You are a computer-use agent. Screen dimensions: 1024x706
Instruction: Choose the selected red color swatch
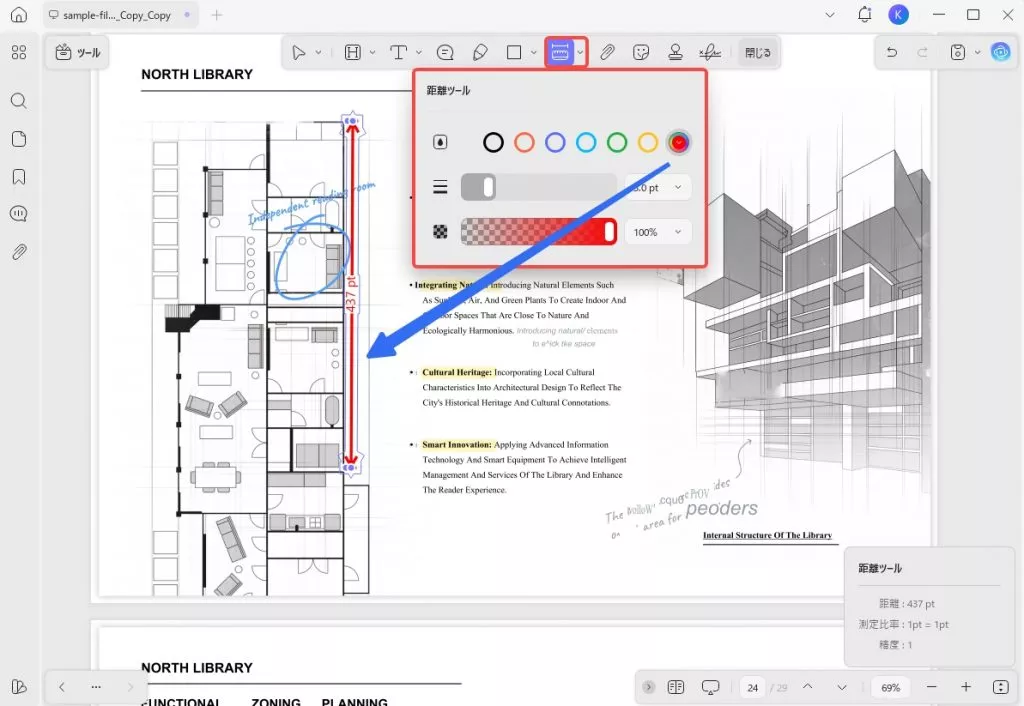[679, 142]
